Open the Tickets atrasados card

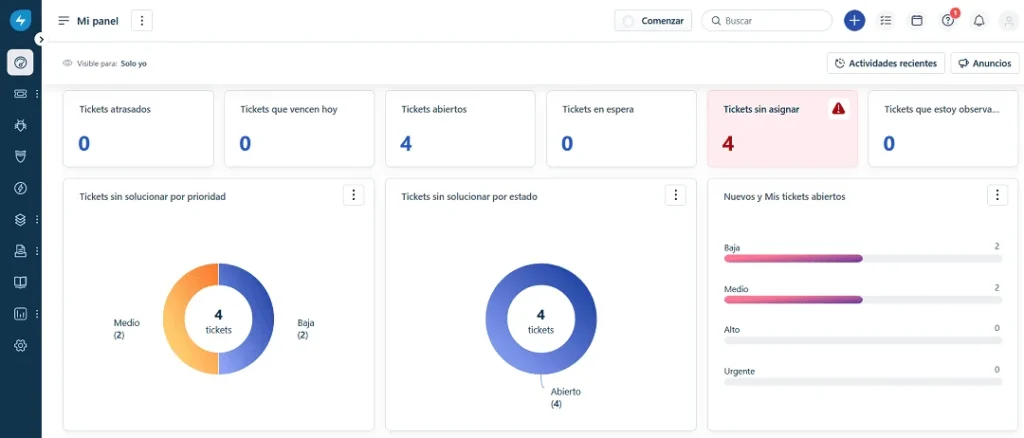coord(138,129)
